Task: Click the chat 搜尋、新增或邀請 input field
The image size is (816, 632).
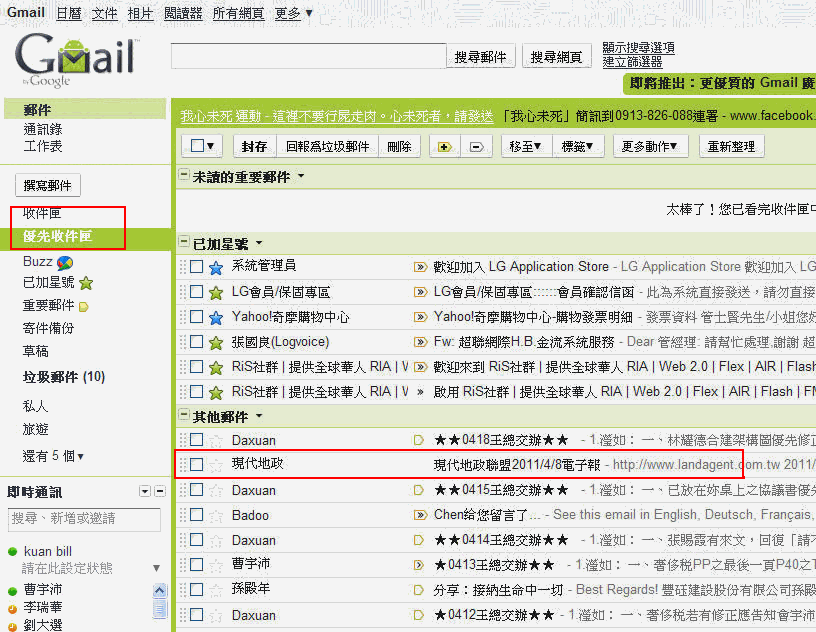Action: tap(84, 519)
